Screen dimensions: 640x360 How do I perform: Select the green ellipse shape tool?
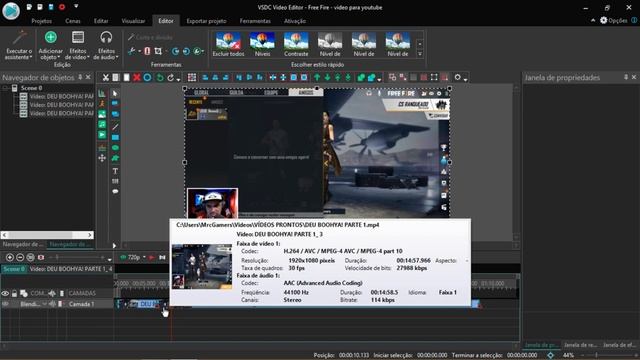pyautogui.click(x=115, y=148)
